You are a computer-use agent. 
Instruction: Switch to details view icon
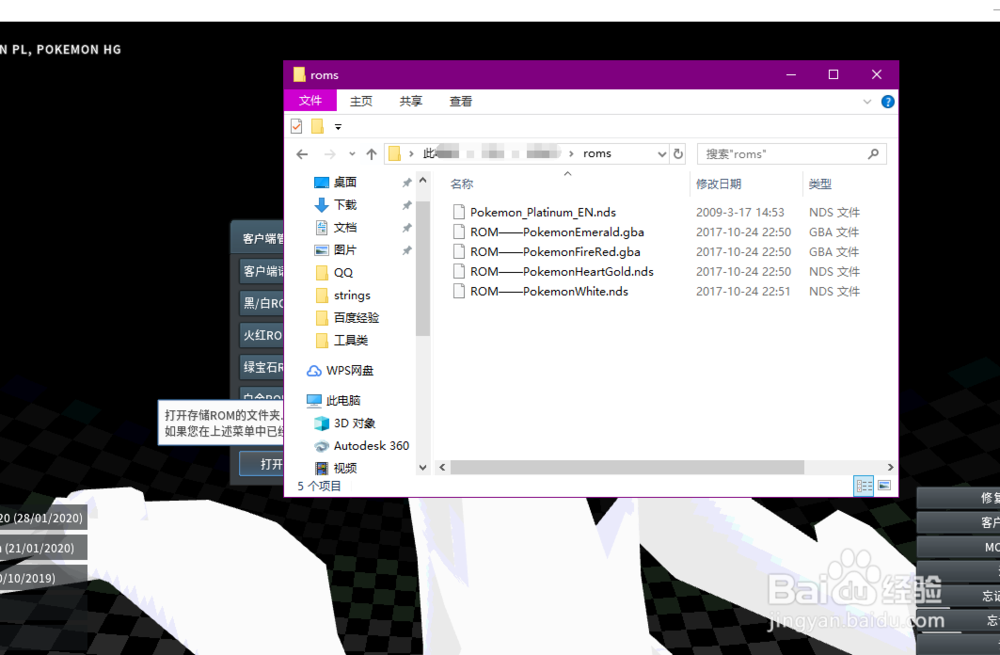coord(864,486)
